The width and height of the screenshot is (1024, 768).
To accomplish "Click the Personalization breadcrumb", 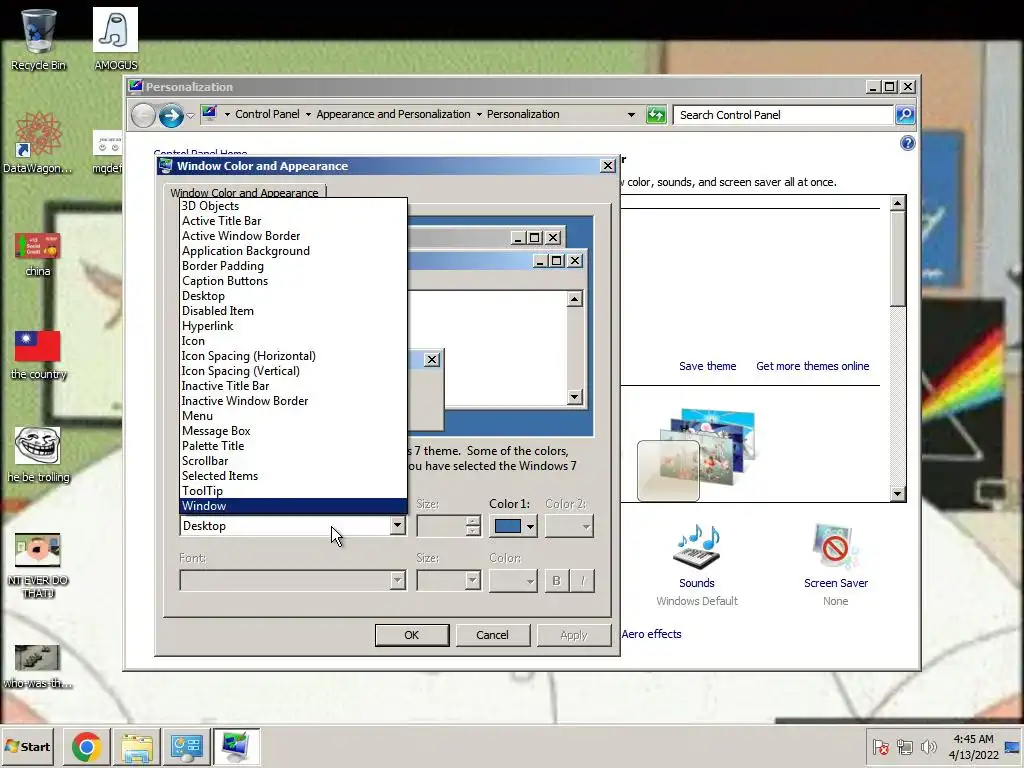I will tap(523, 114).
